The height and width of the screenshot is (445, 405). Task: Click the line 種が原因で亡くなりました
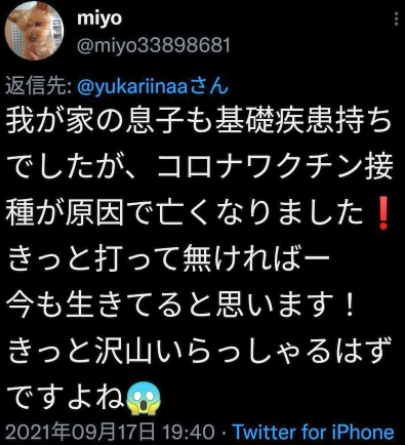(184, 213)
